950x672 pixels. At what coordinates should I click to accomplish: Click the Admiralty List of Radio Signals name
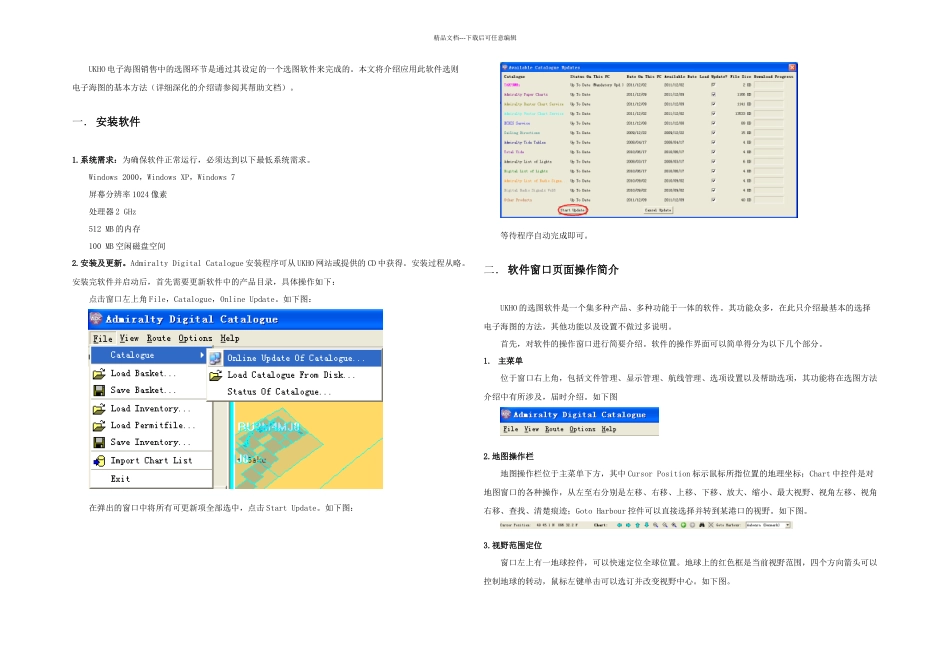pos(533,181)
